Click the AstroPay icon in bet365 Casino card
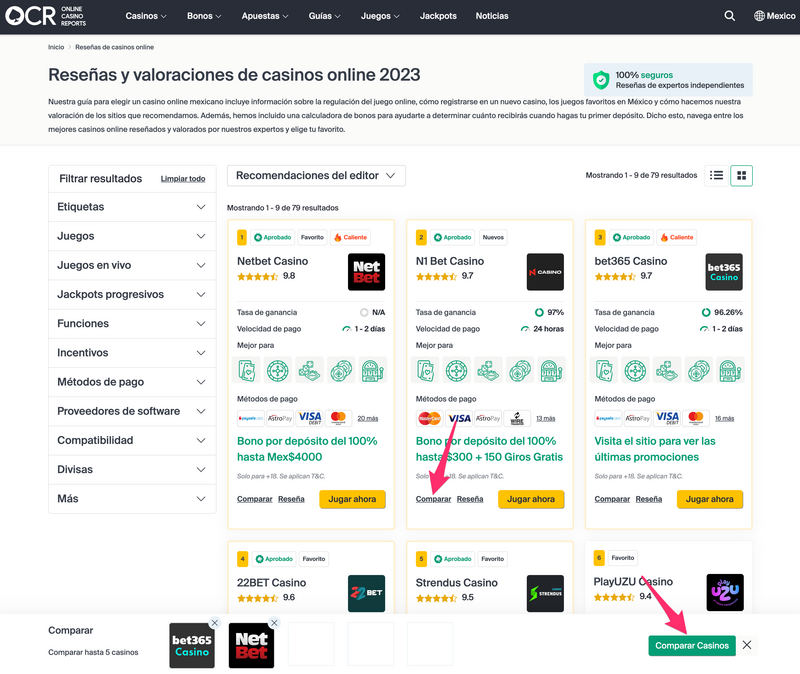The height and width of the screenshot is (674, 800). (638, 418)
